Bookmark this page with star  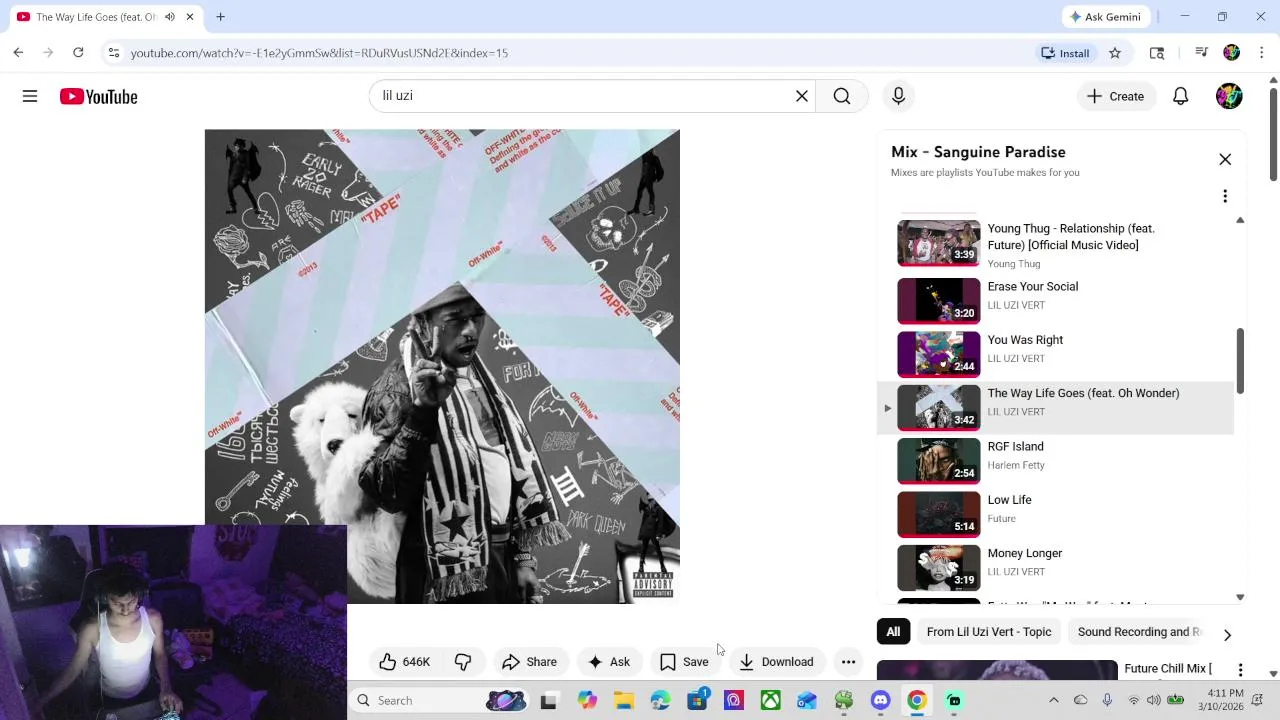(x=1115, y=53)
